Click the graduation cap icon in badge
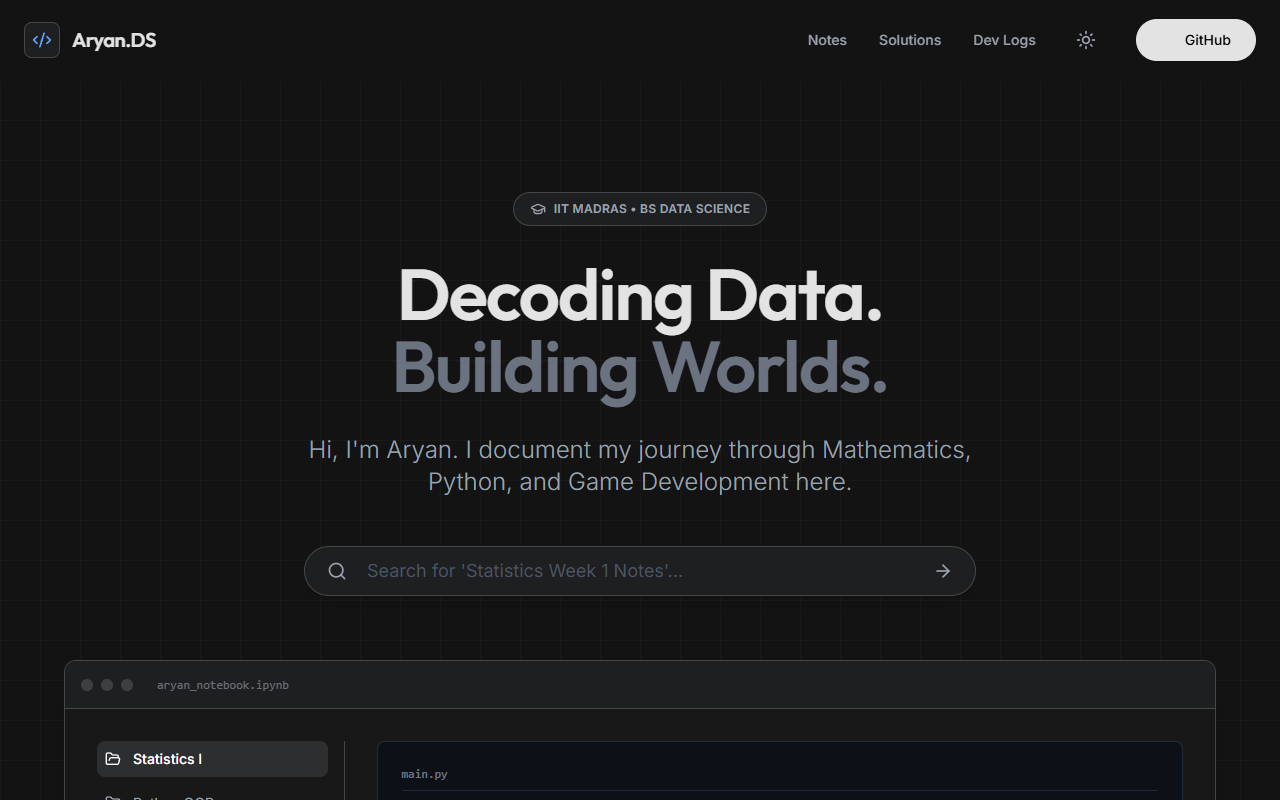 coord(538,209)
